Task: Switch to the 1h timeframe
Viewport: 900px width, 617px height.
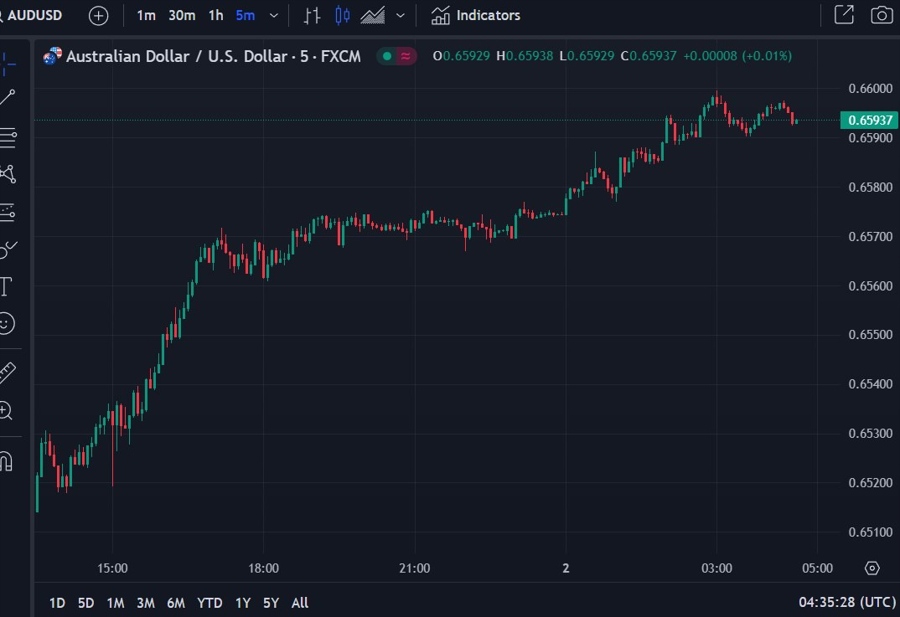Action: pyautogui.click(x=216, y=15)
